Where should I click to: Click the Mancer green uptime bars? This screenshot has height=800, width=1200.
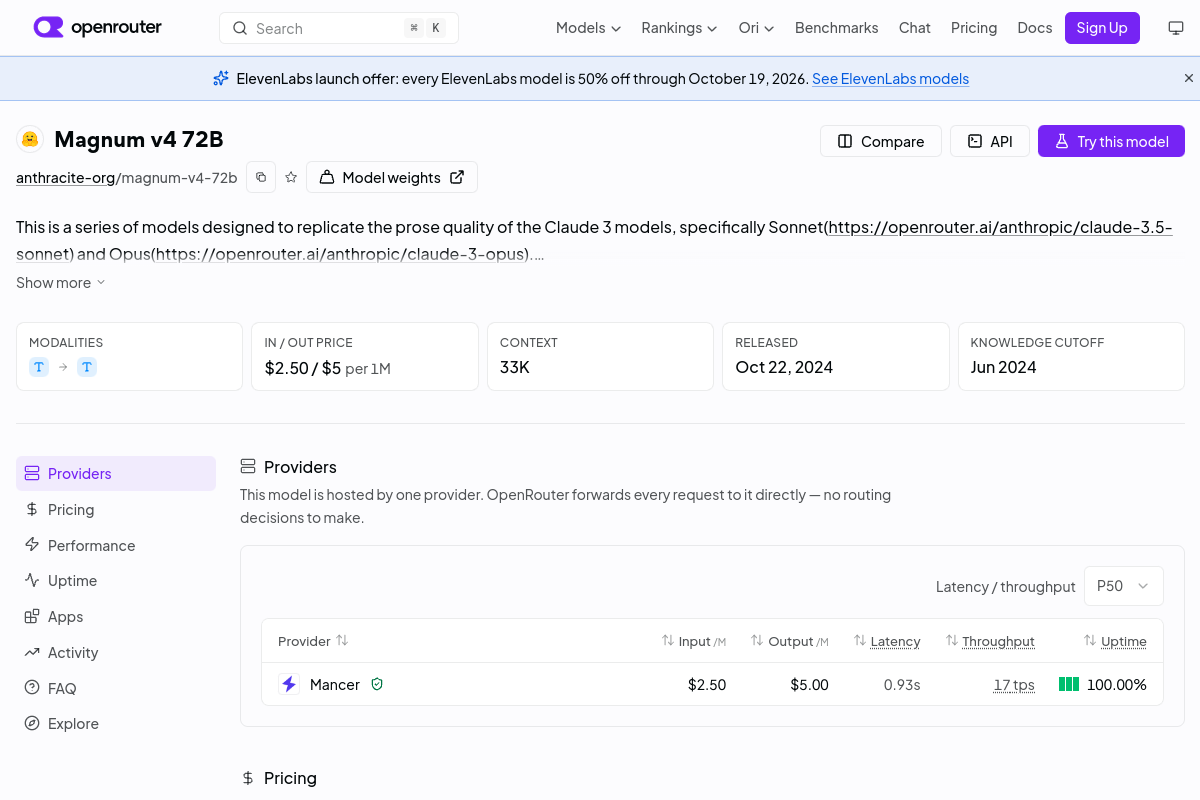point(1069,684)
